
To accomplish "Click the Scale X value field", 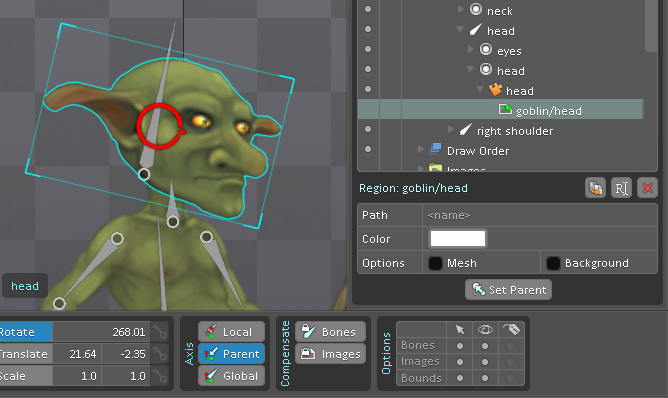I will 77,376.
